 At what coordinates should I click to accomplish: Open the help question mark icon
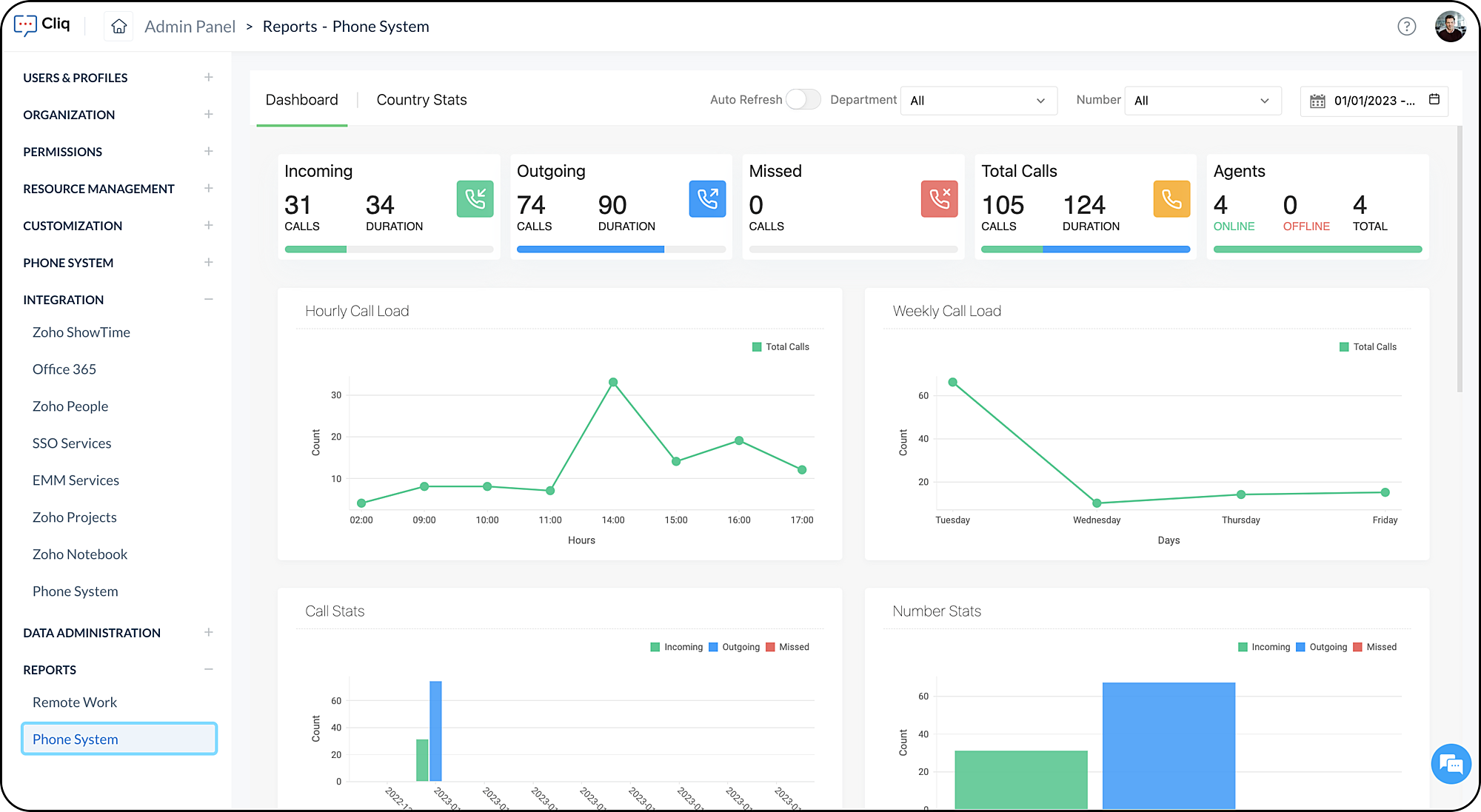(1406, 27)
